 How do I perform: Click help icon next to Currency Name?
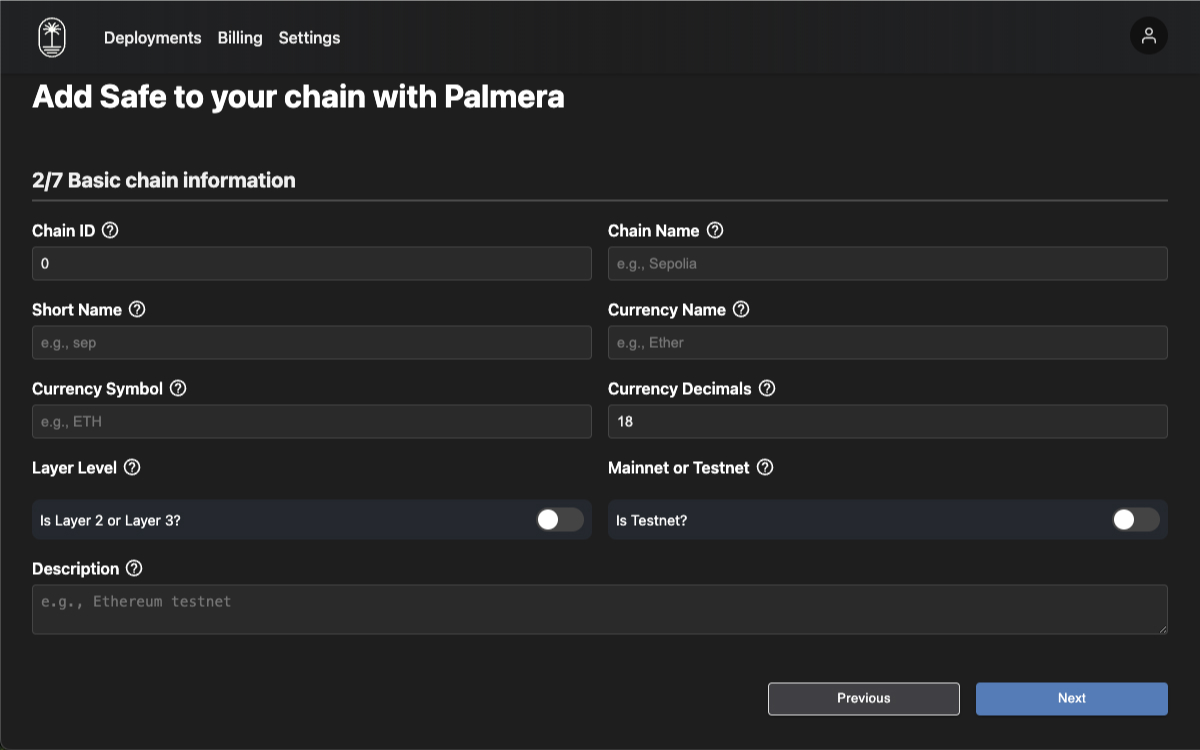click(x=741, y=309)
